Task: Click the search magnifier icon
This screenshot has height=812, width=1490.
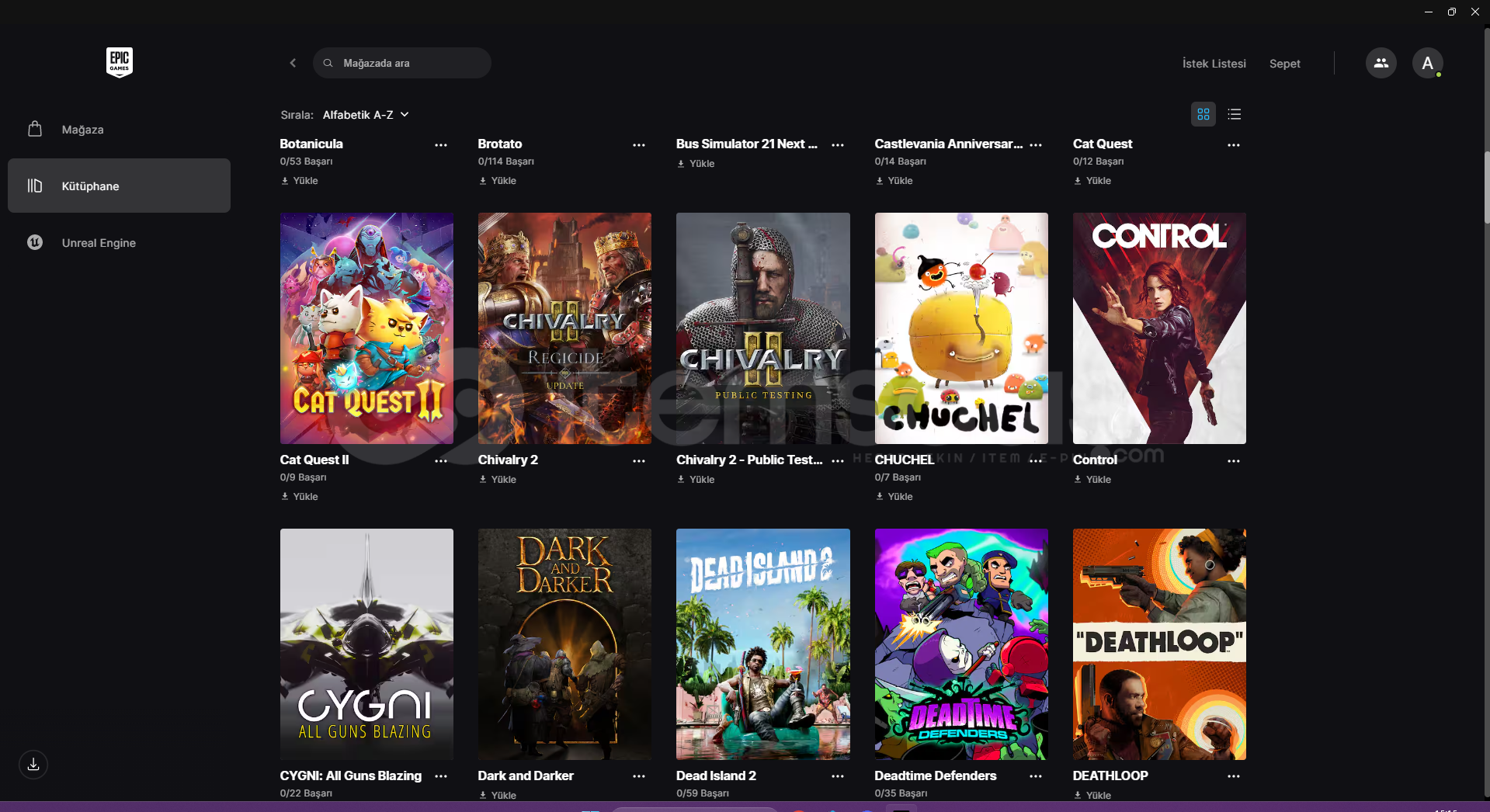Action: (x=328, y=63)
